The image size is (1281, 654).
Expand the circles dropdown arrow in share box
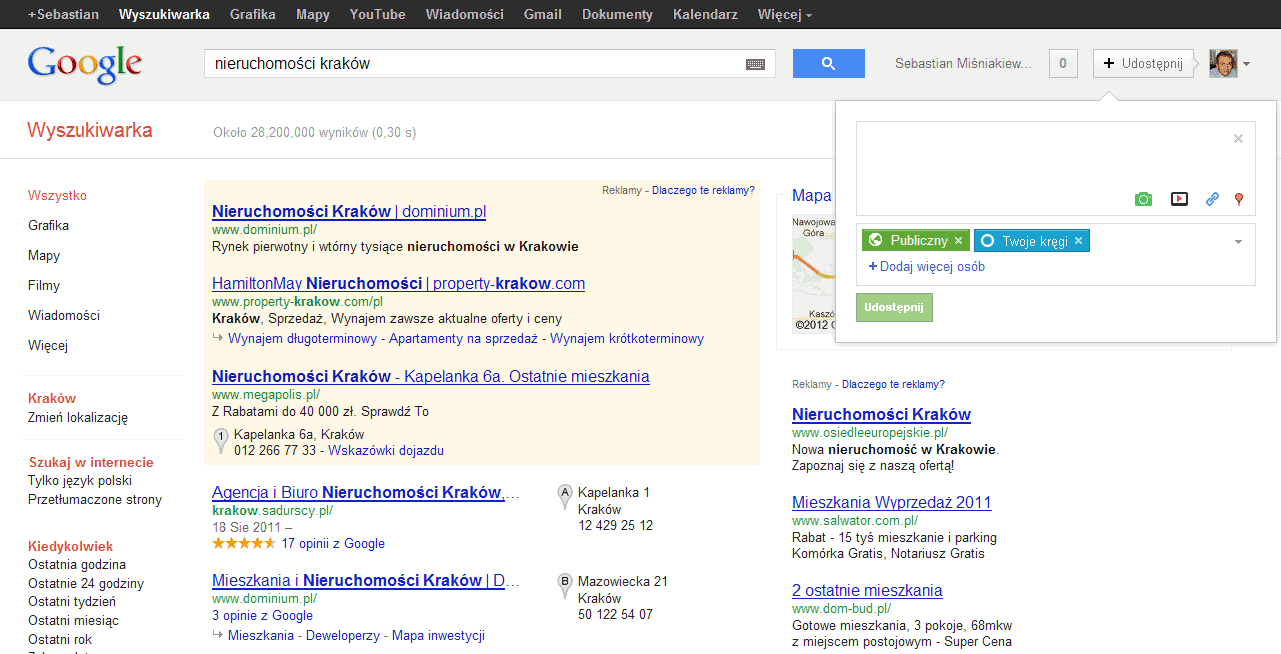[1237, 241]
